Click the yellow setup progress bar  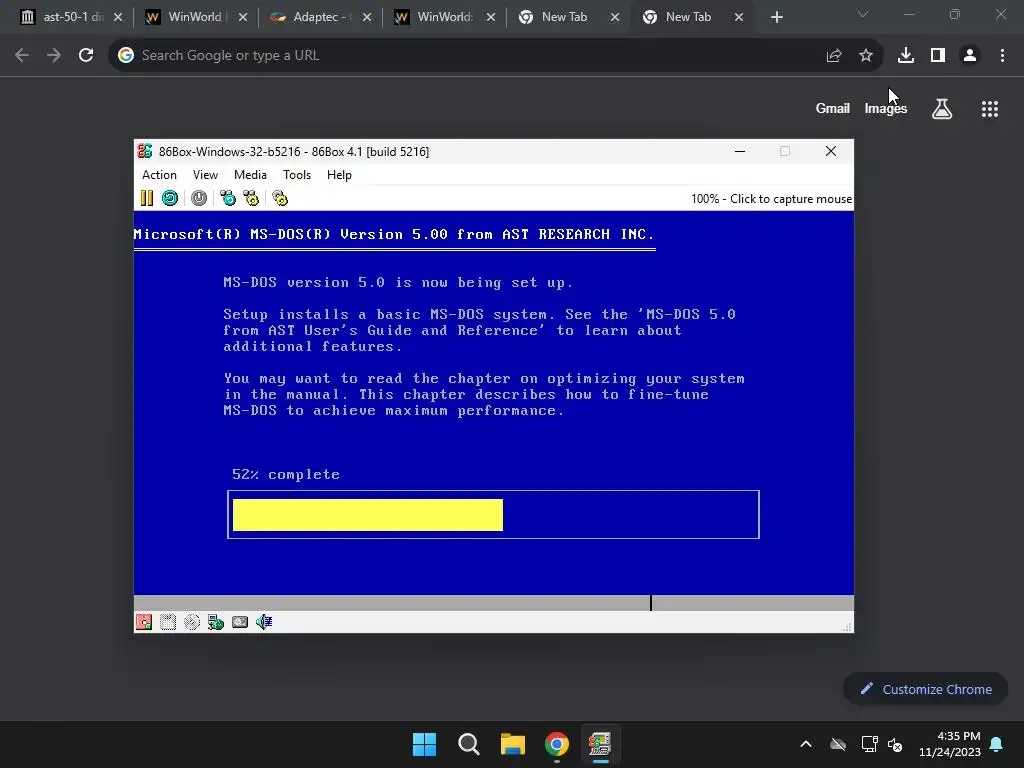[368, 515]
